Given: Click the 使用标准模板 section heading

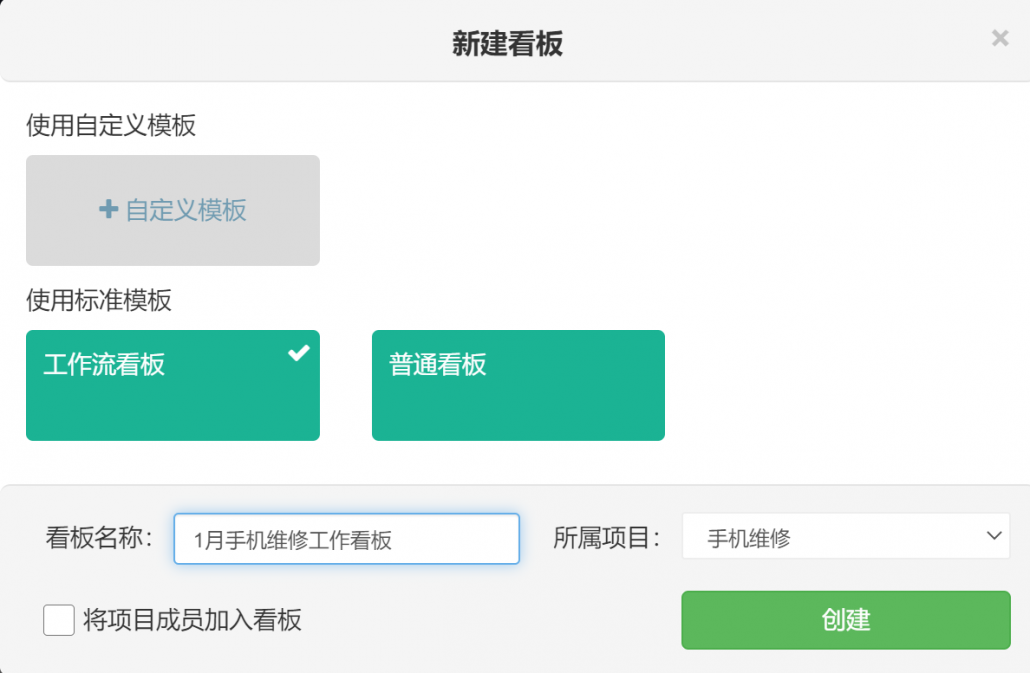Looking at the screenshot, I should tap(99, 300).
